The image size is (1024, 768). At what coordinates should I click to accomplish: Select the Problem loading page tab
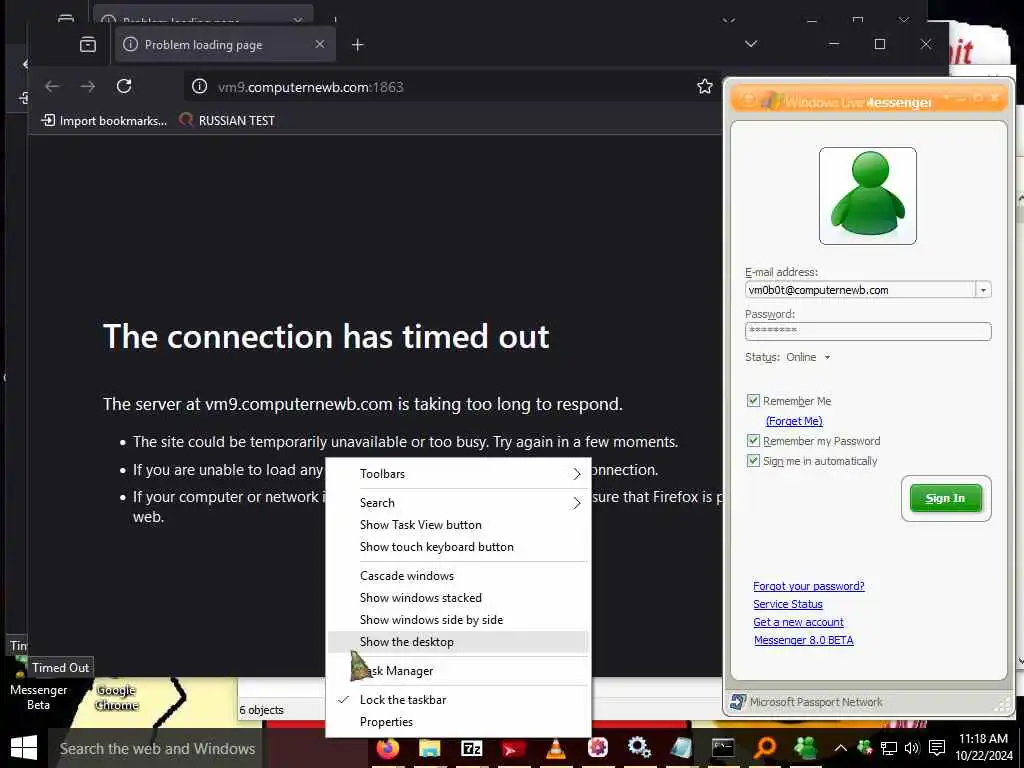225,44
